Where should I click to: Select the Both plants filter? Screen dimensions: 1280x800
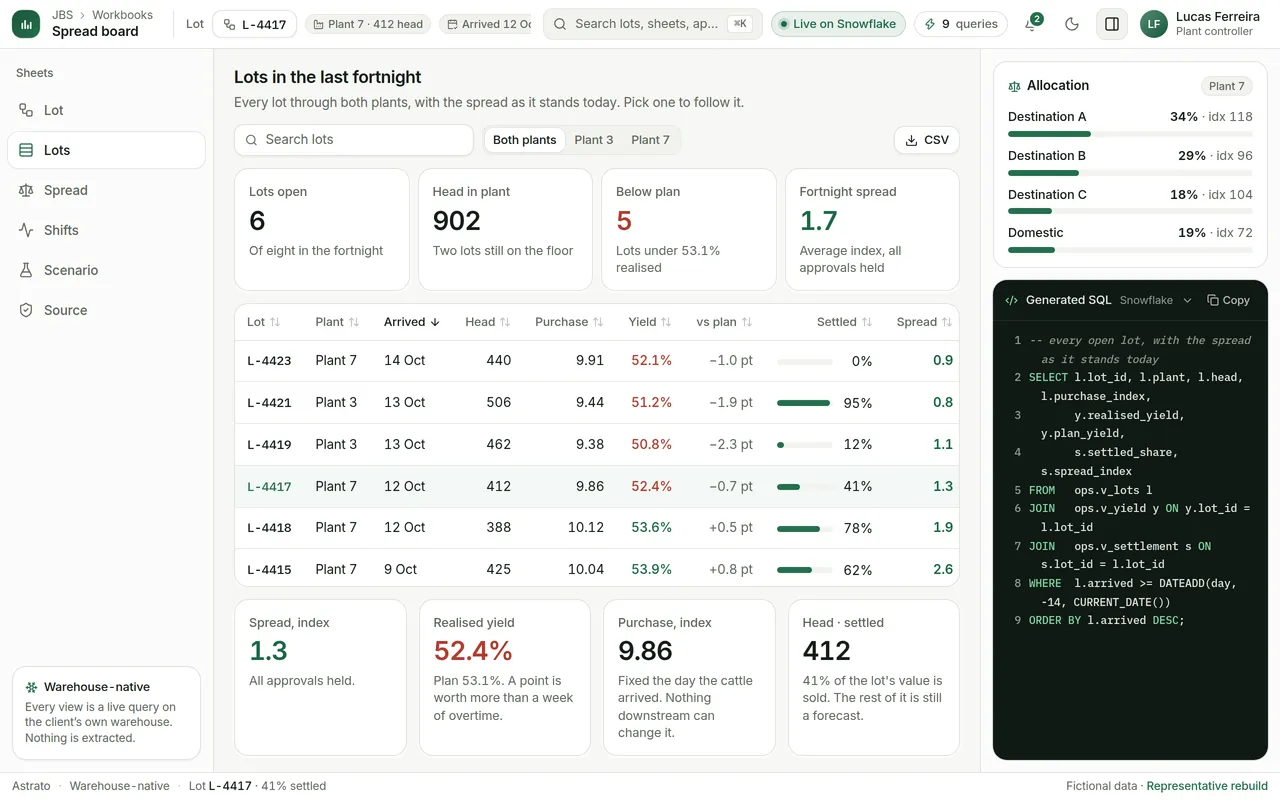[x=524, y=140]
